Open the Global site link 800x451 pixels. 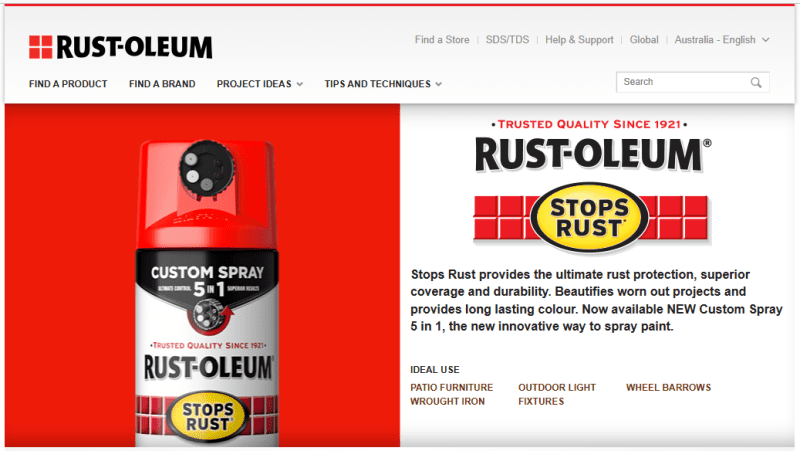[x=644, y=40]
